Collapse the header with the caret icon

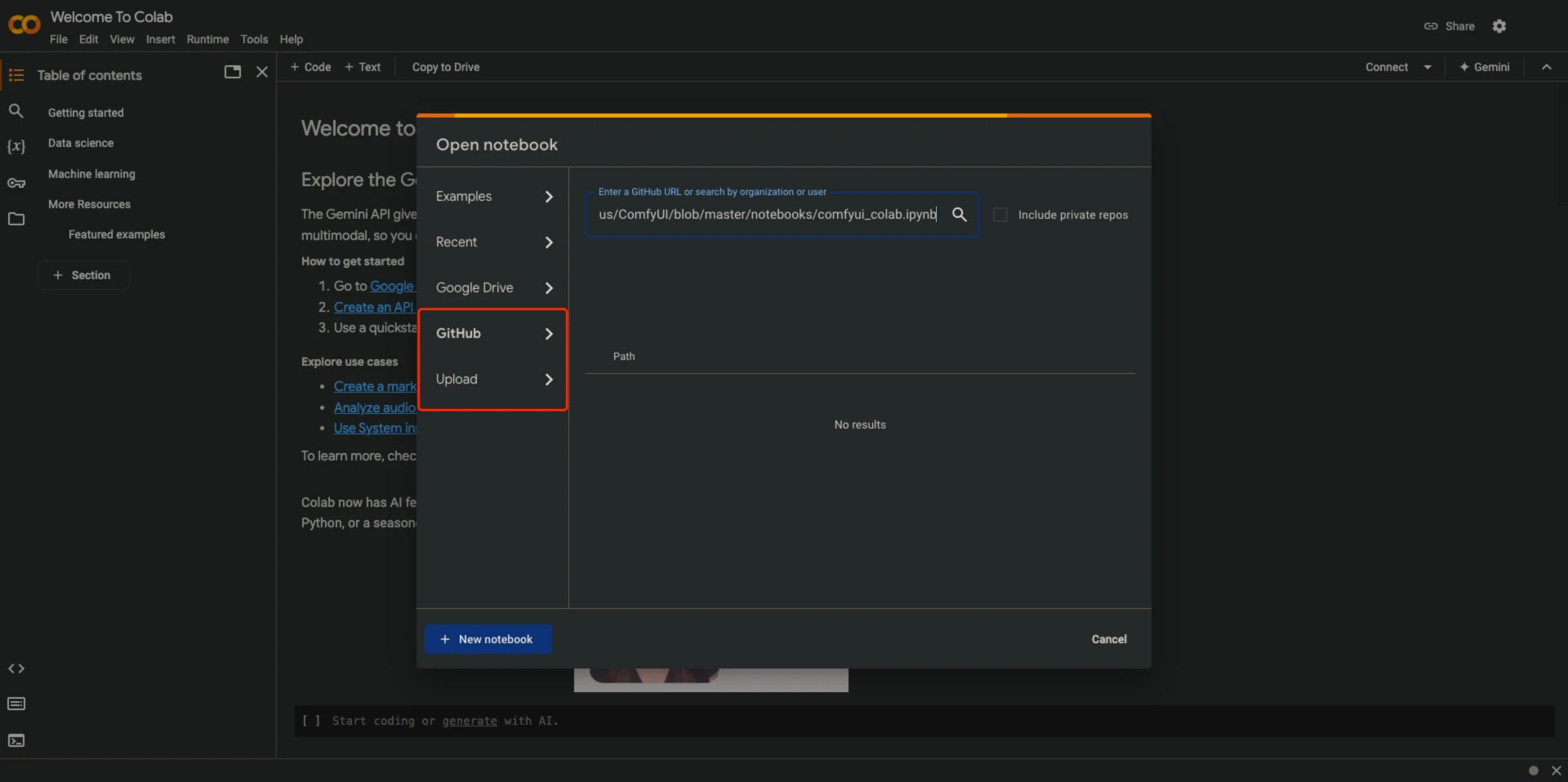tap(1547, 67)
